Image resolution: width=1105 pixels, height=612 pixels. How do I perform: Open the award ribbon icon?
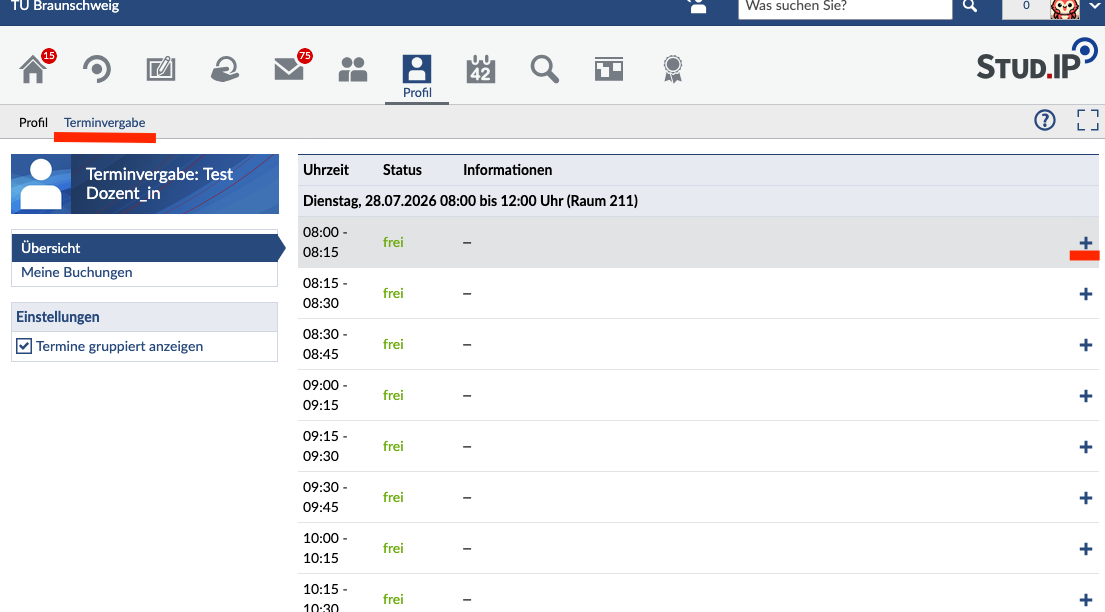[673, 69]
